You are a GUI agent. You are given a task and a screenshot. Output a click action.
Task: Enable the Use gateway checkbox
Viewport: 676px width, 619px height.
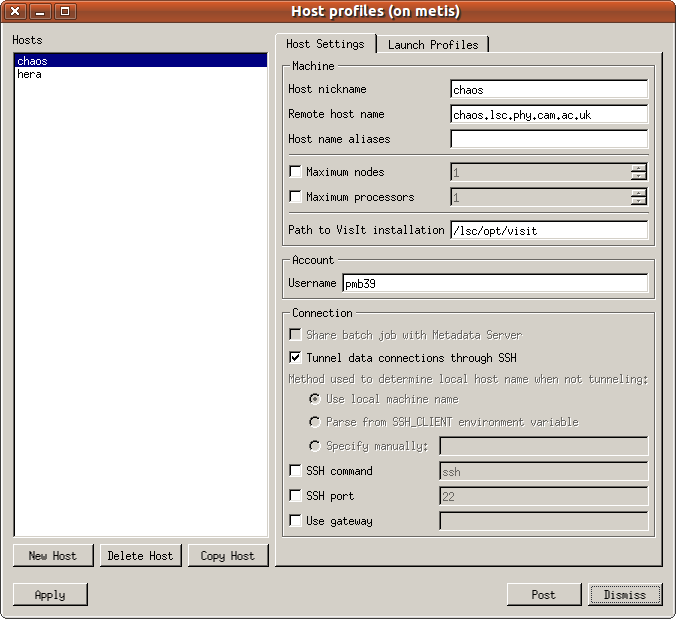point(295,521)
